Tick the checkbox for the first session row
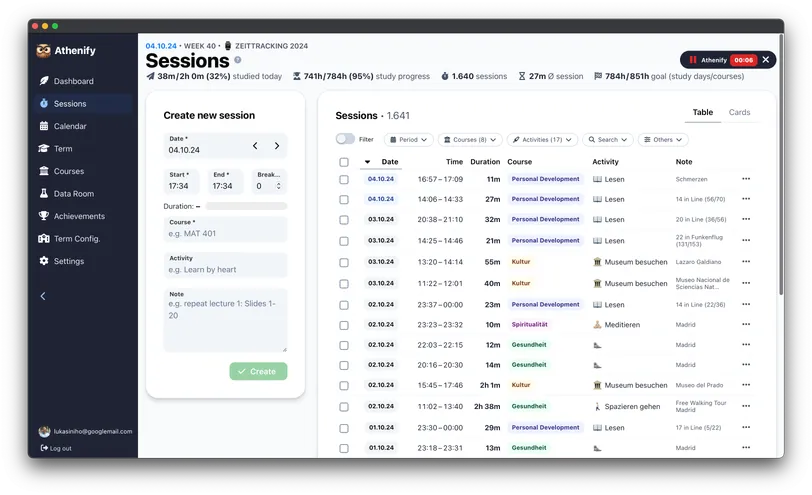 [x=344, y=179]
